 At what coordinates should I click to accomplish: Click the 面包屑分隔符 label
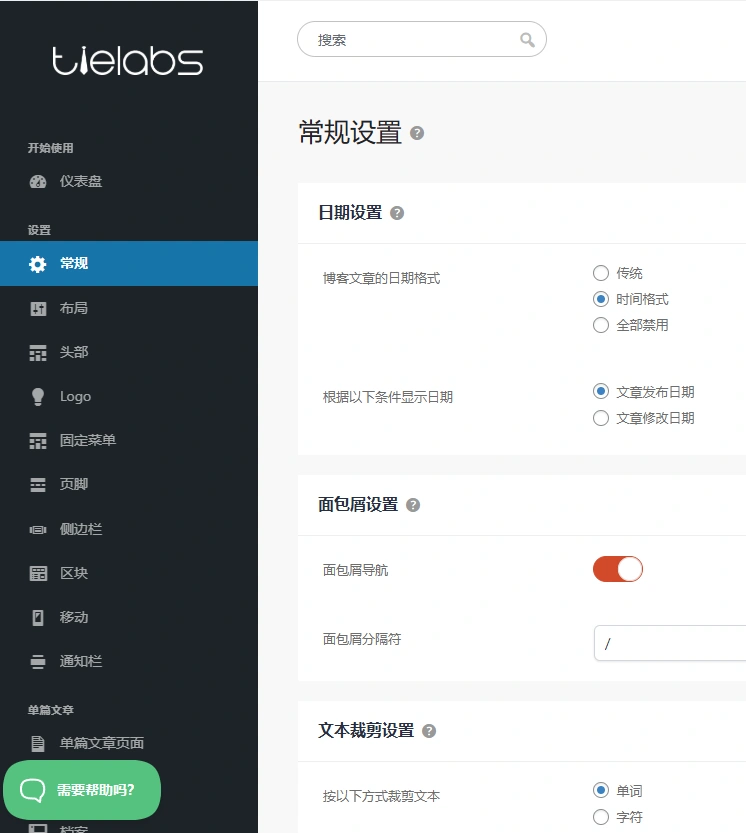(362, 639)
